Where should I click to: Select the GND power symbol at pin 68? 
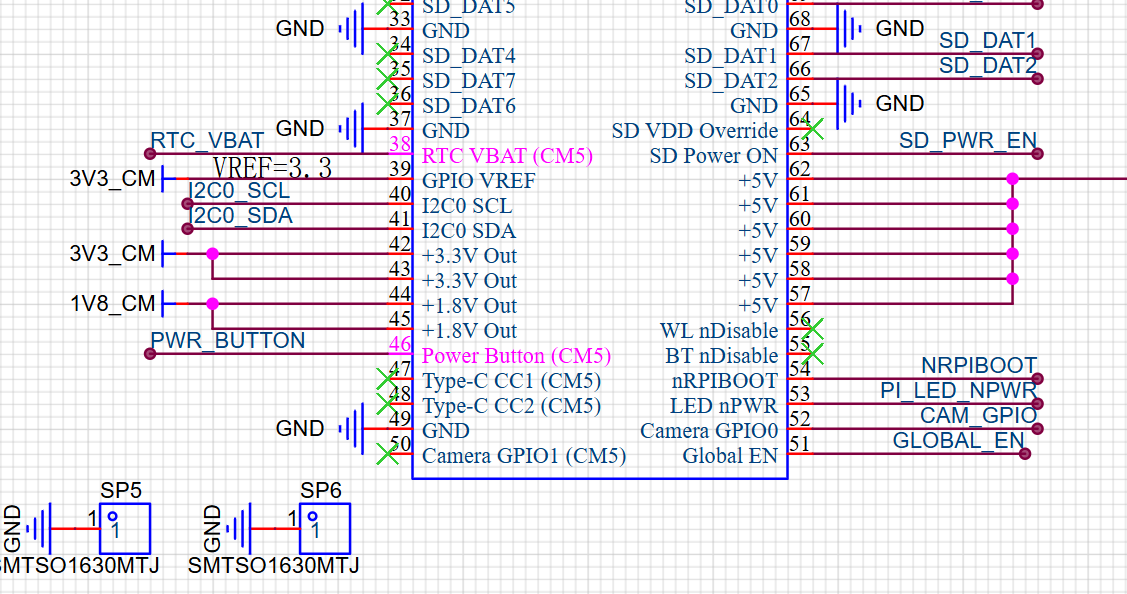click(849, 29)
